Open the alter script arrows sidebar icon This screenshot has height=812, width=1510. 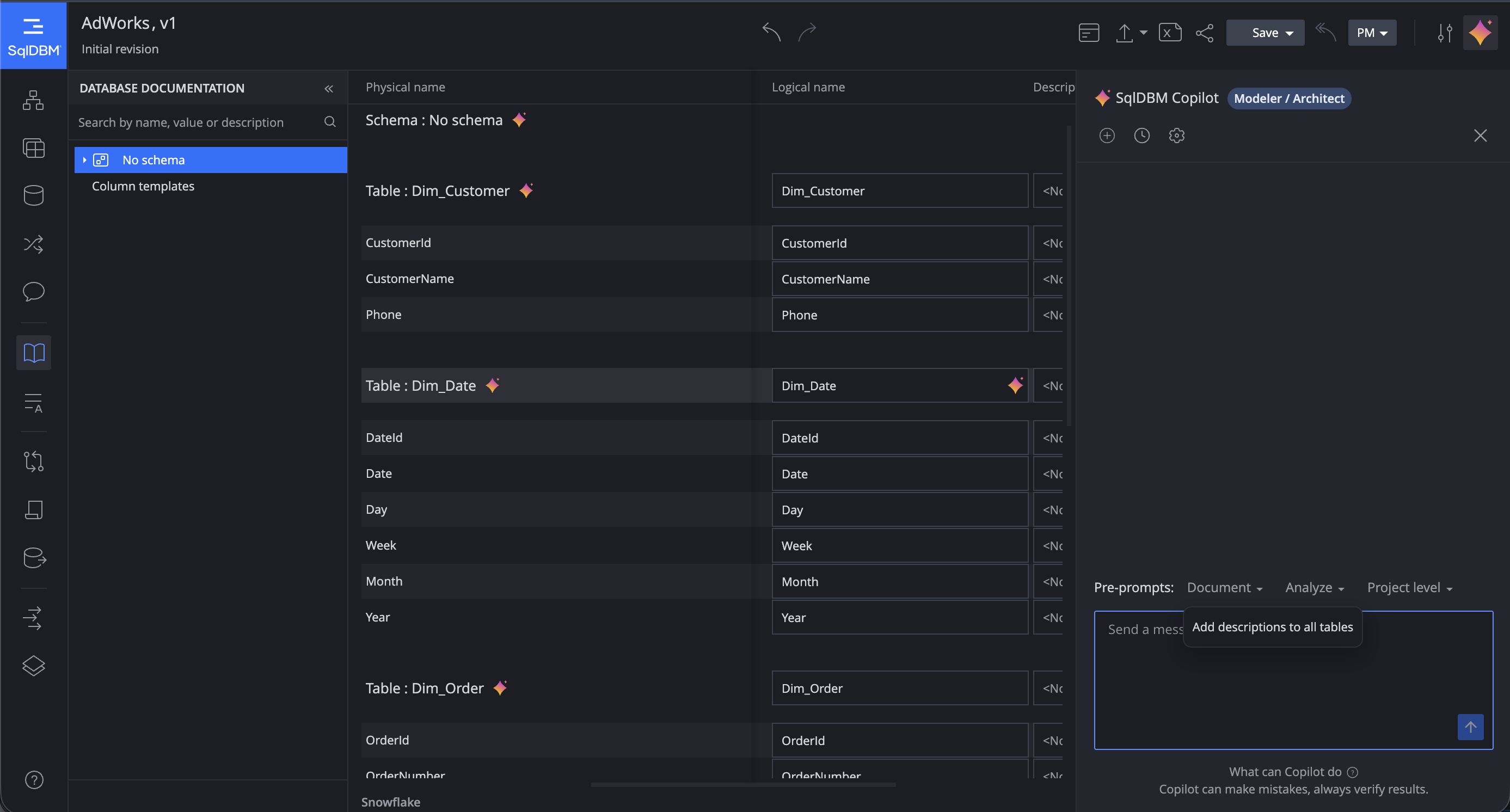(33, 618)
